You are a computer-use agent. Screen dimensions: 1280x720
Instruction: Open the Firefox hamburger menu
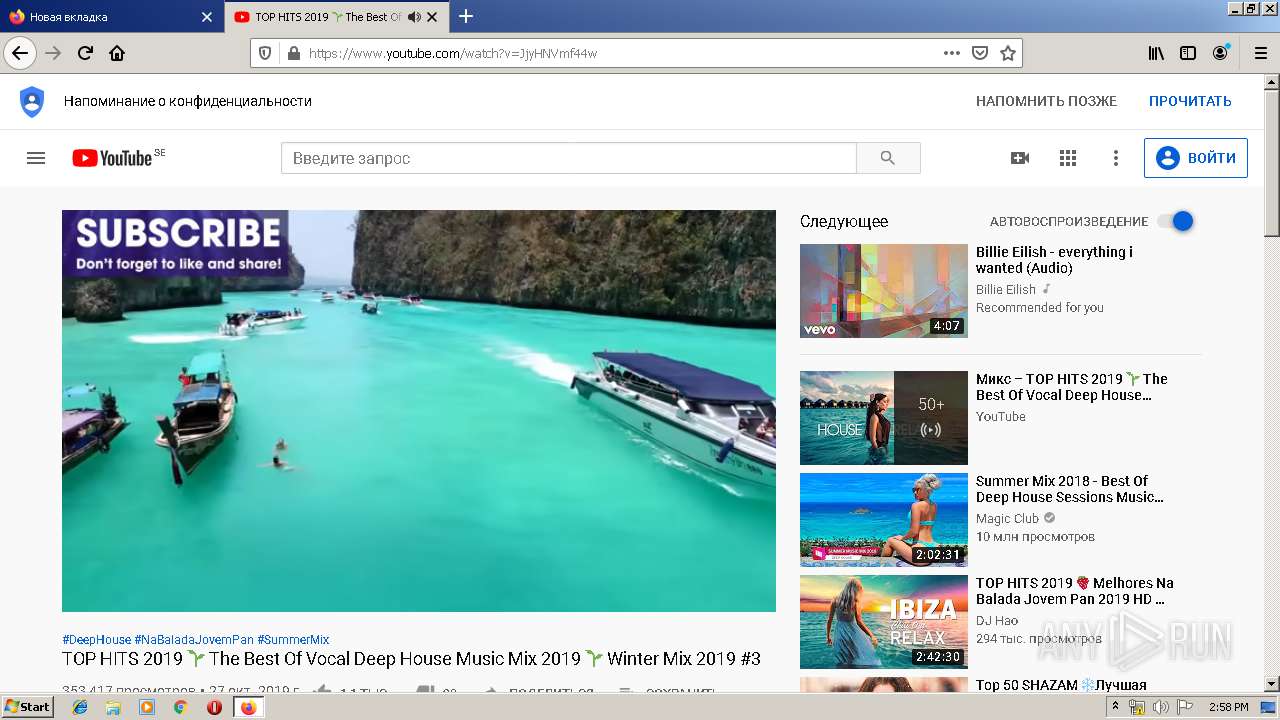tap(1259, 53)
